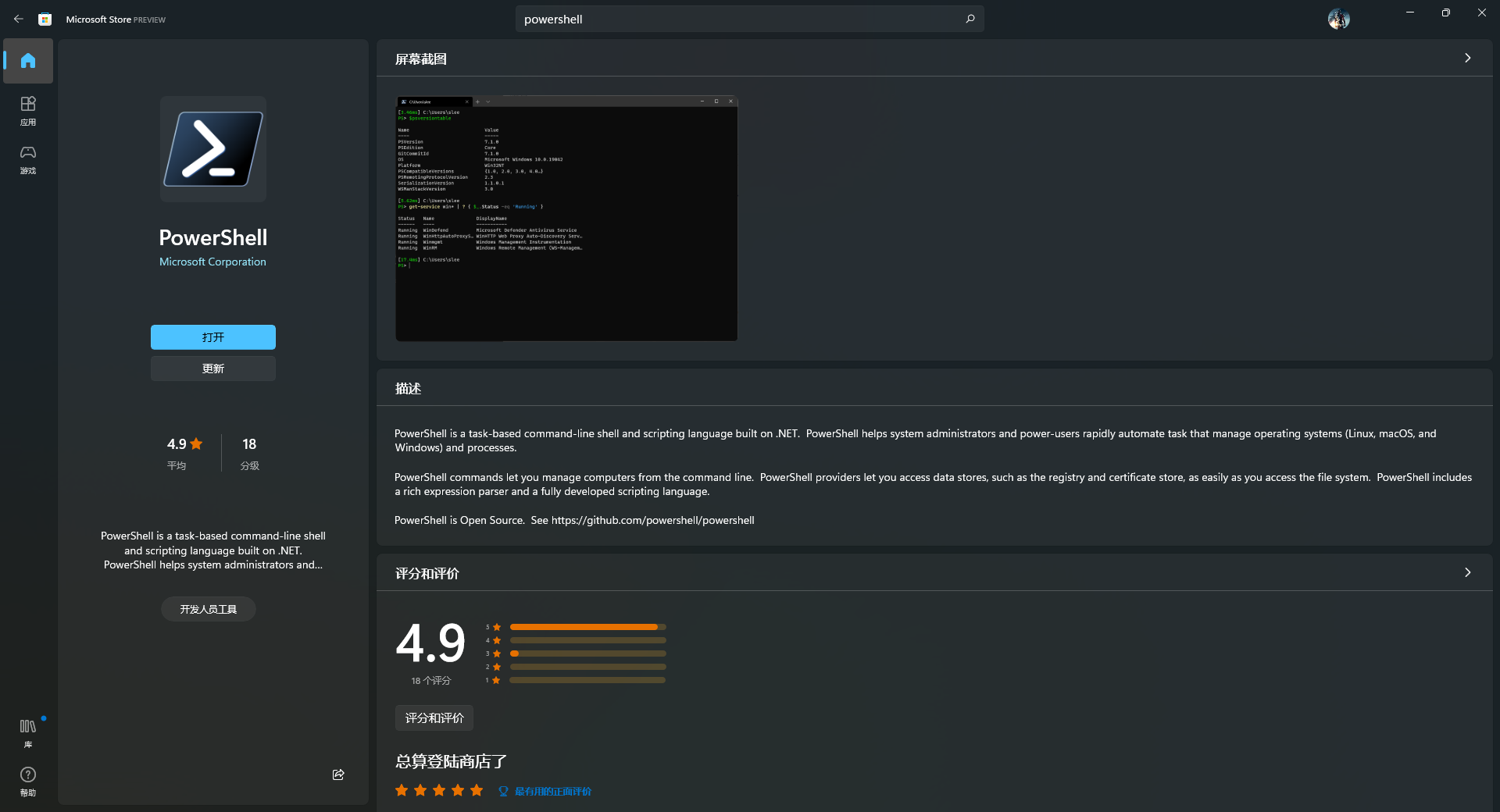Click the back arrow in title bar
This screenshot has width=1500, height=812.
pyautogui.click(x=19, y=19)
